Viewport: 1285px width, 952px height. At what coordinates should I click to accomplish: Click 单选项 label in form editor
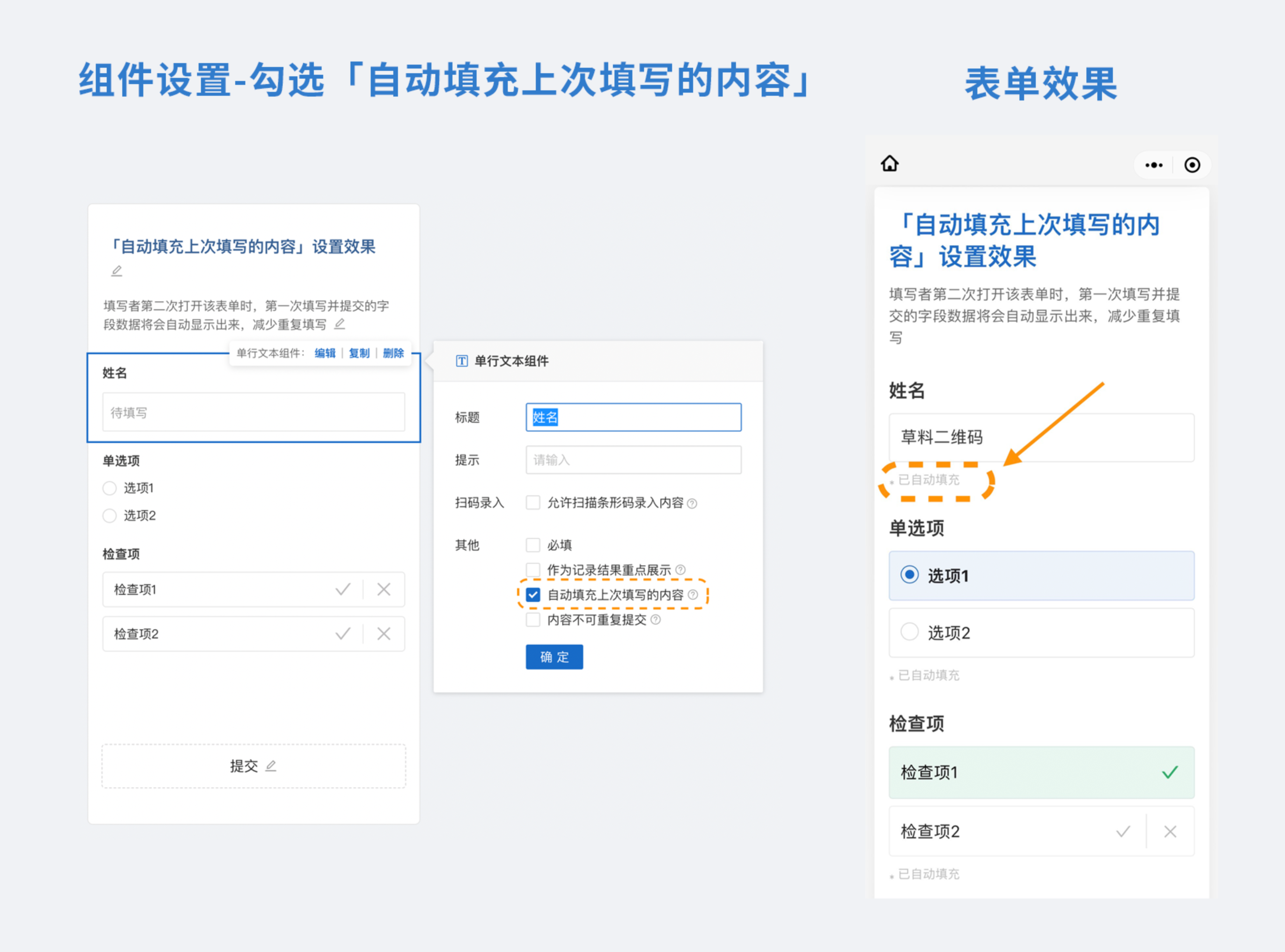coord(121,461)
